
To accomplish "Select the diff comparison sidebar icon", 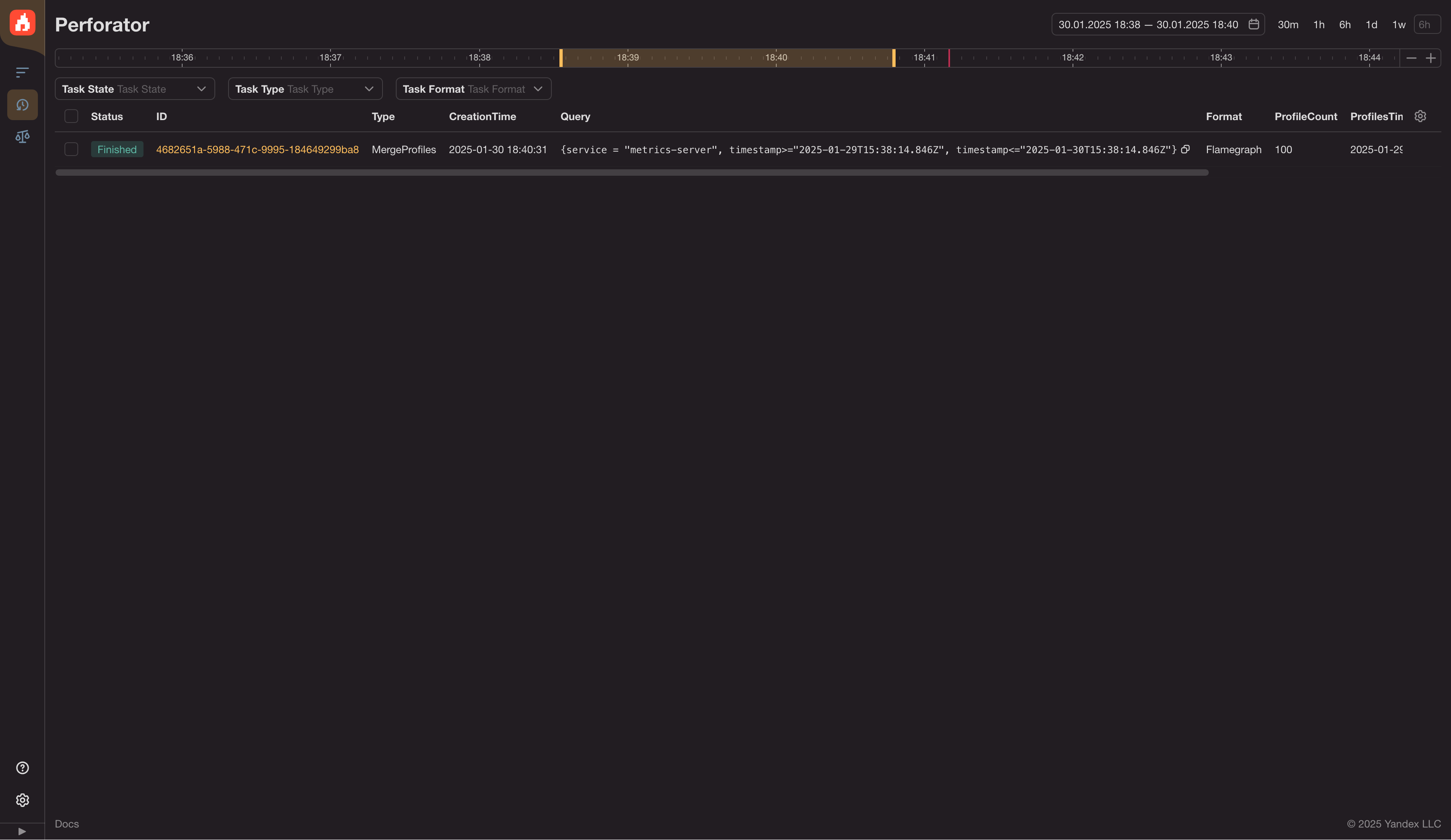I will coord(22,137).
